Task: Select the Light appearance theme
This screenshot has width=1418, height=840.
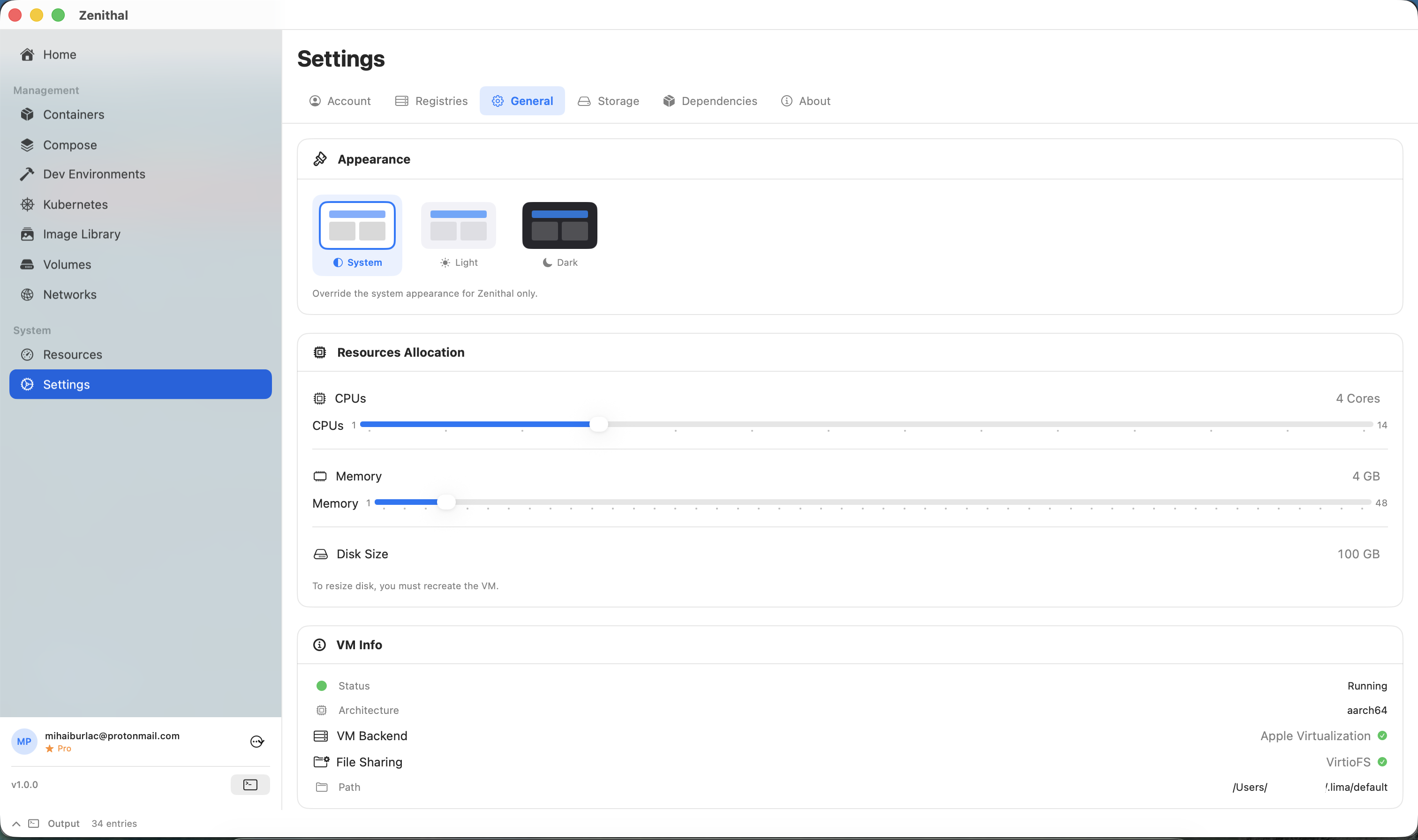Action: tap(459, 235)
